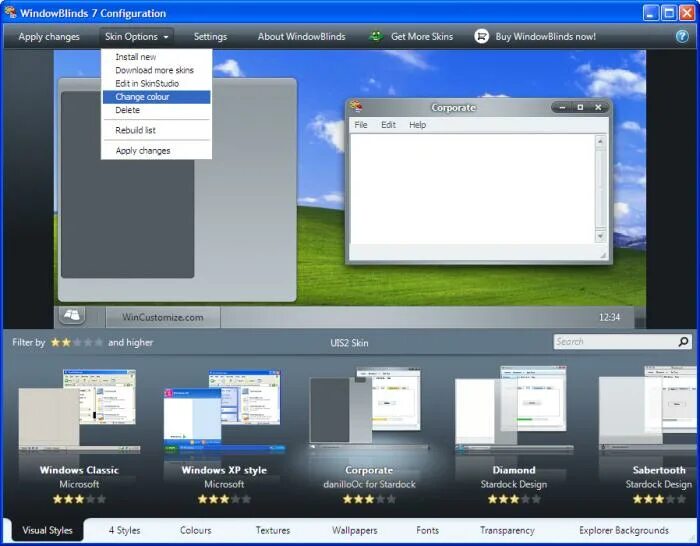Select Change colour menu item
The image size is (700, 546).
(x=156, y=97)
